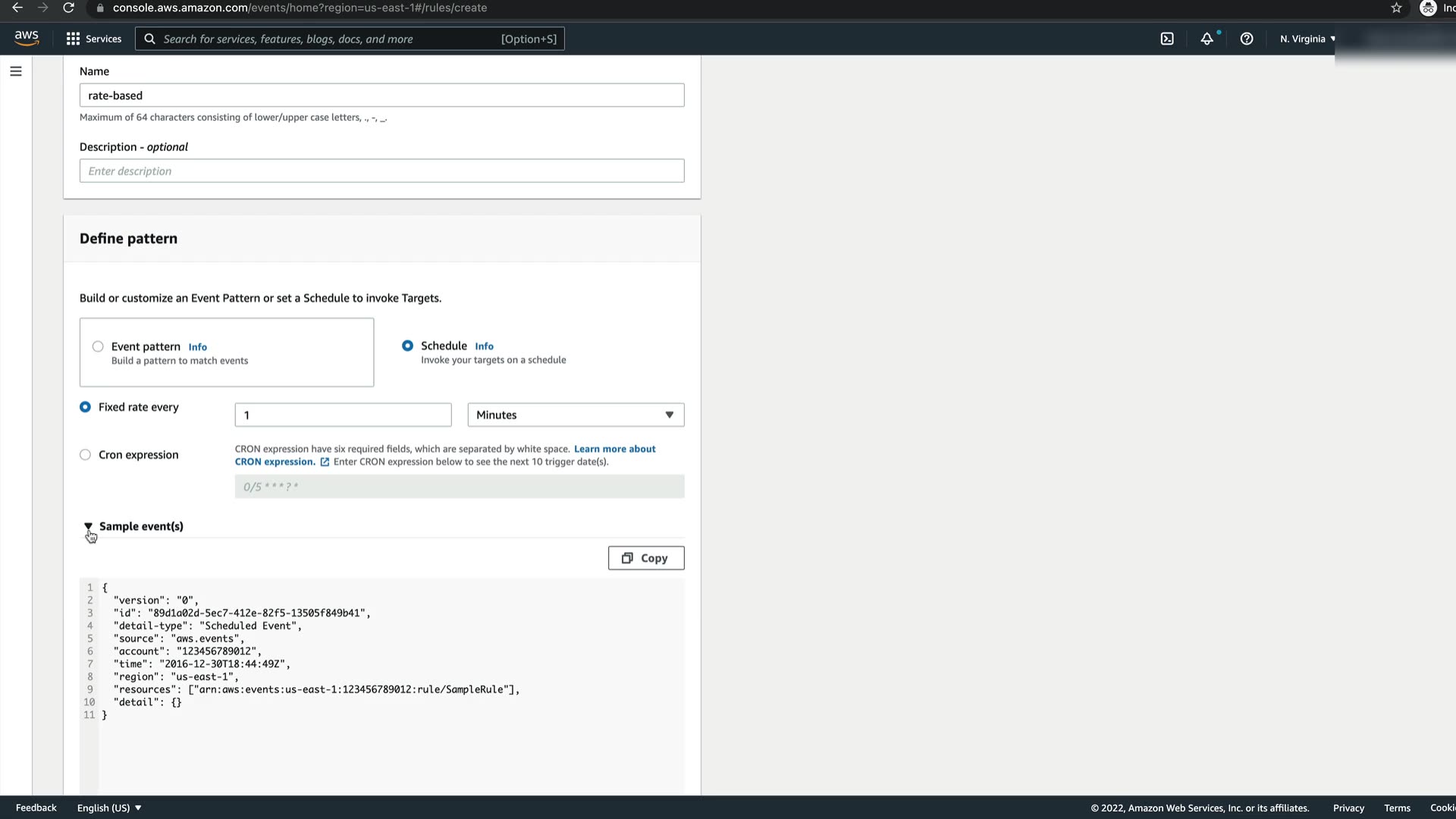Select the Schedule radio option
The image size is (1456, 819).
coord(408,346)
